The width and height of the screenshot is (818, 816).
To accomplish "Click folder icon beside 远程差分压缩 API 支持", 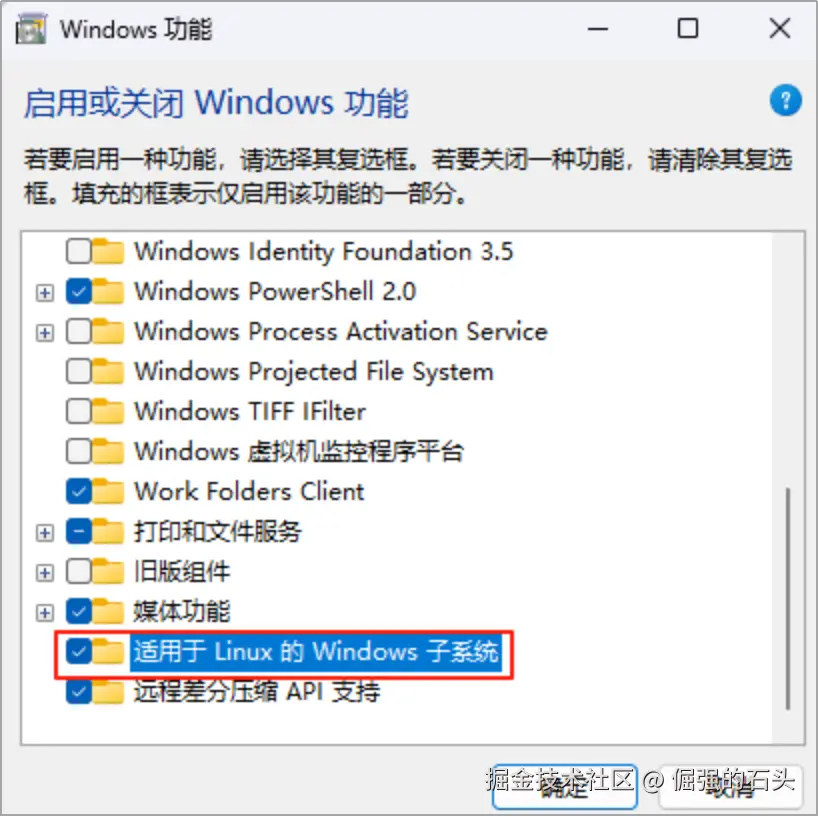I will (x=109, y=692).
